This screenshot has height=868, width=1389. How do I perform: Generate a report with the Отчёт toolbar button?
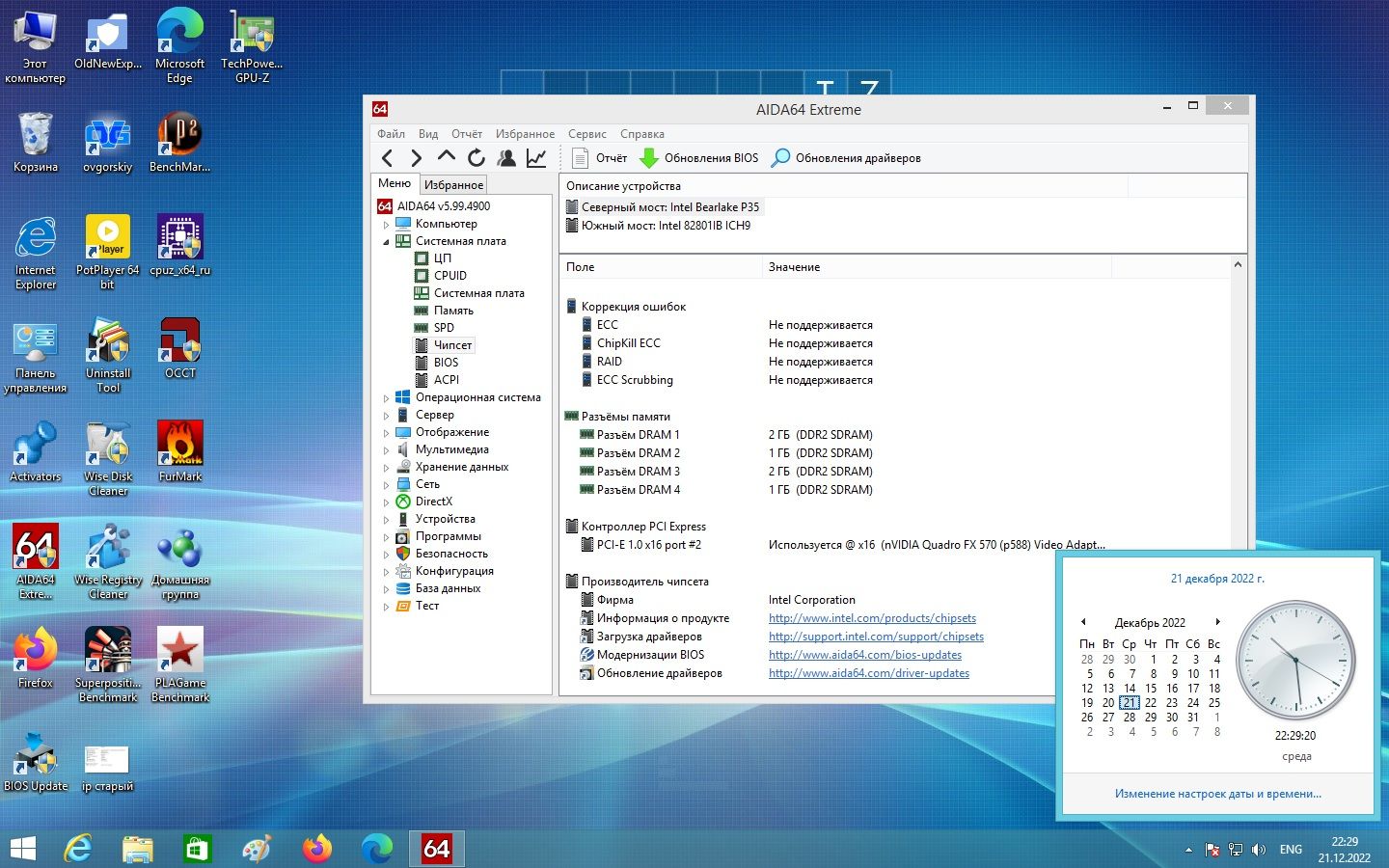[x=600, y=158]
